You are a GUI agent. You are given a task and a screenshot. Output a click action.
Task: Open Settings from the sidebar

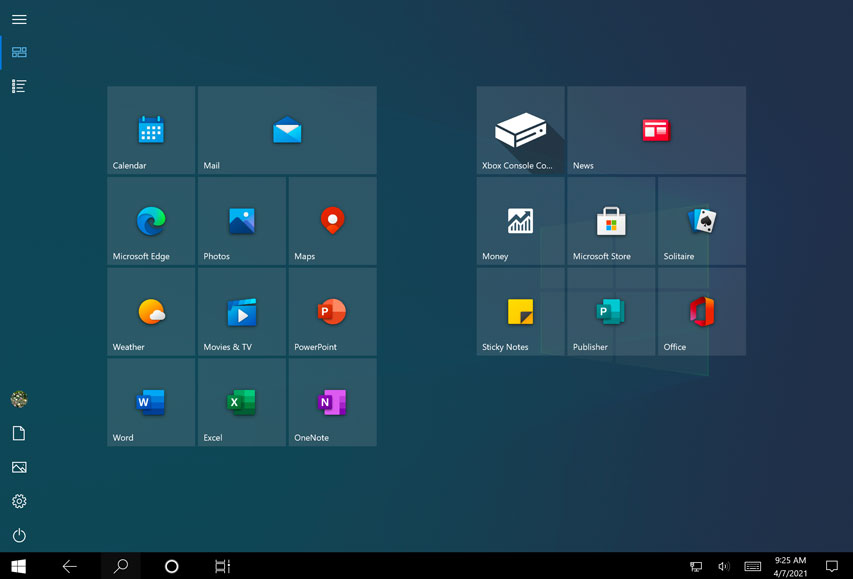click(18, 500)
